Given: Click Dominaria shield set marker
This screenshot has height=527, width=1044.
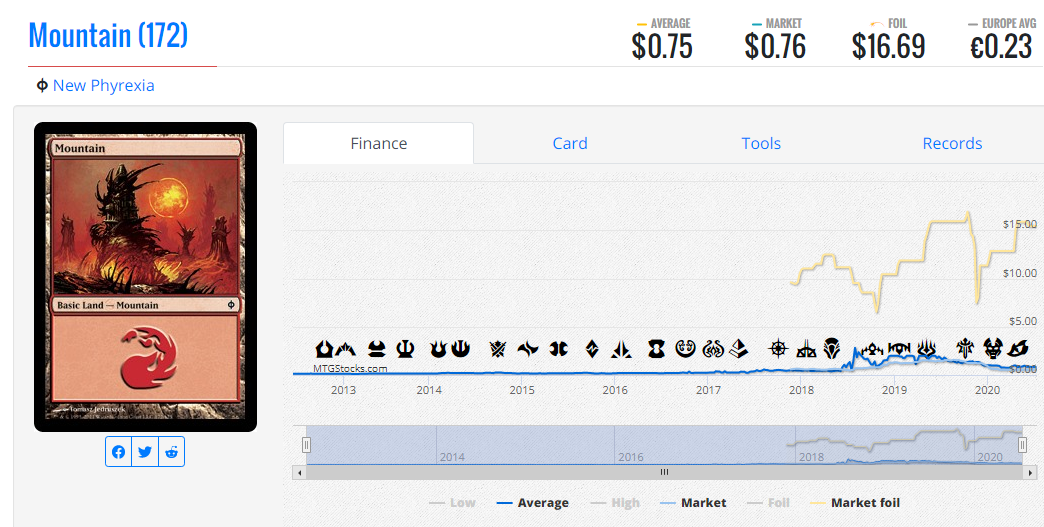Looking at the screenshot, I should [x=831, y=348].
